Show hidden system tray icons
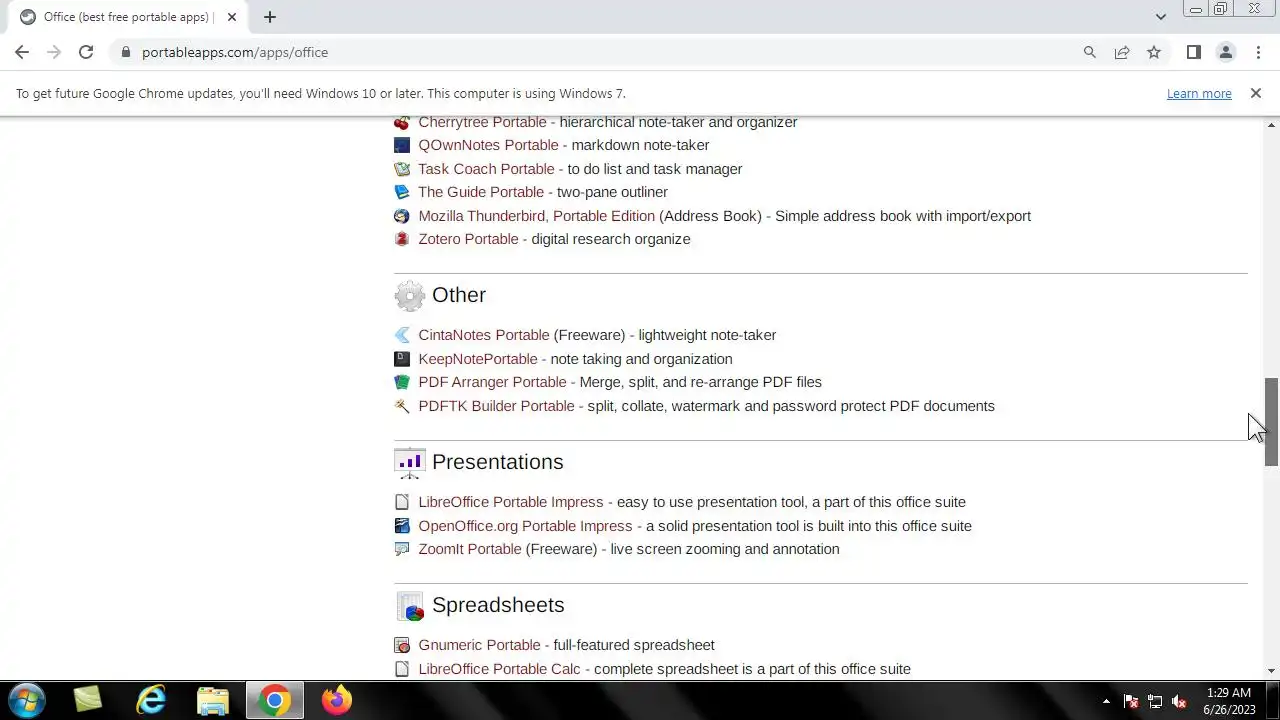Viewport: 1280px width, 720px height. tap(1106, 701)
